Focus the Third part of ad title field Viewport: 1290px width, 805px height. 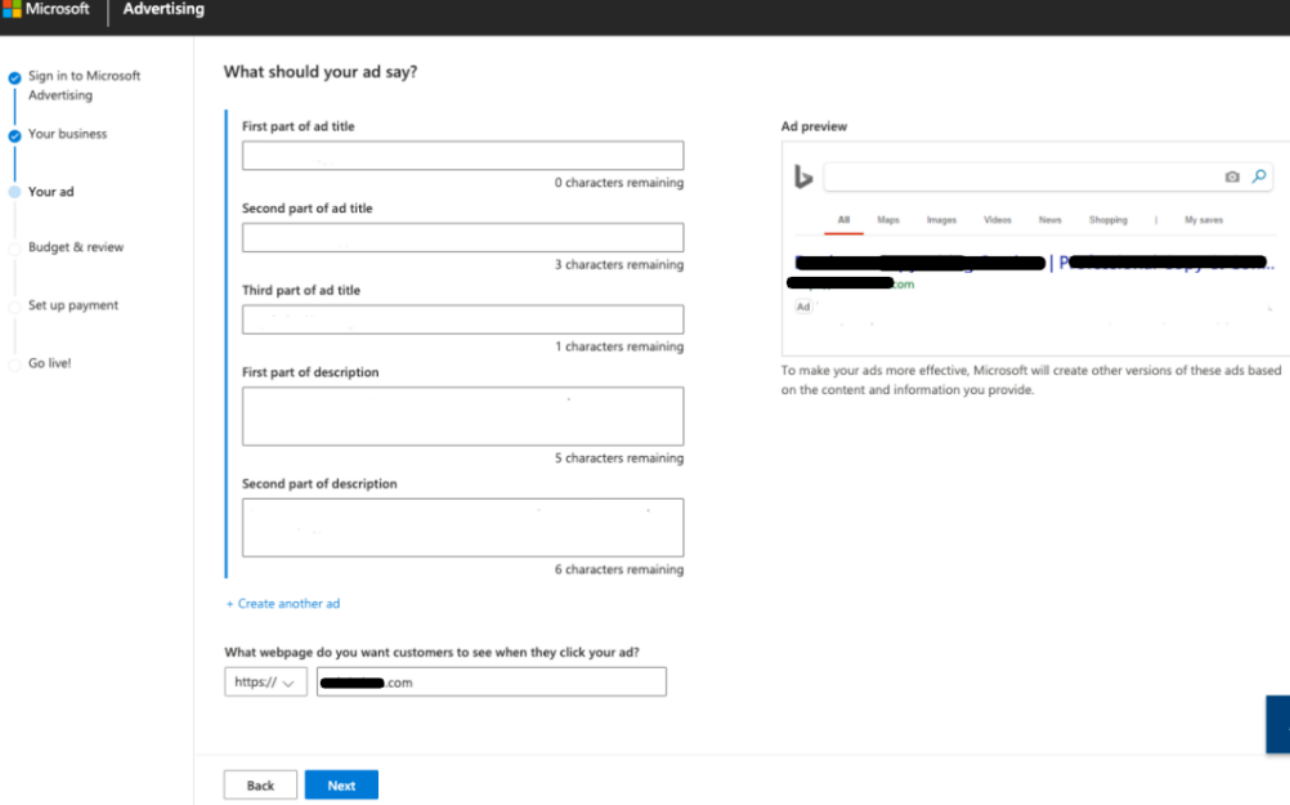click(x=463, y=320)
